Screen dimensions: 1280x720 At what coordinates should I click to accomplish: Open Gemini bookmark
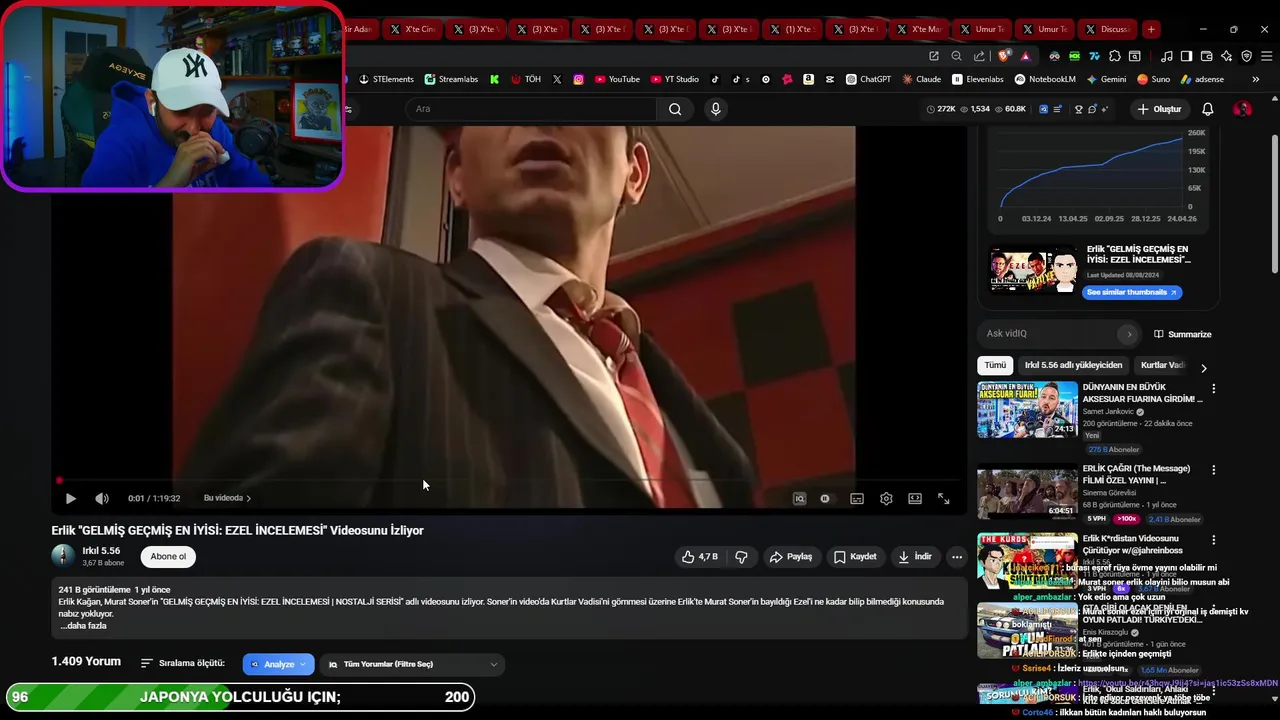1106,79
